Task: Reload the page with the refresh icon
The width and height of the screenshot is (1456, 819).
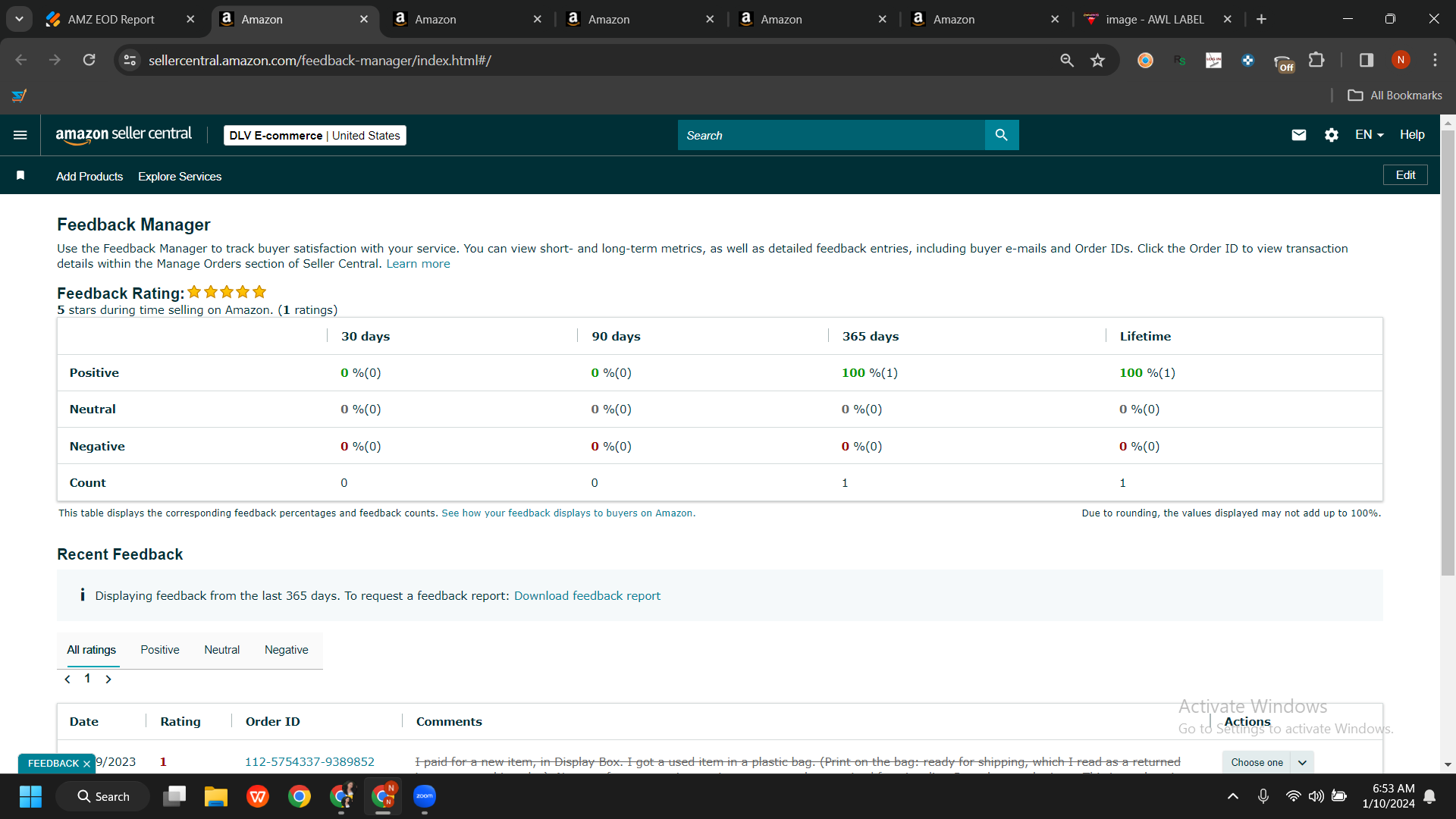Action: tap(89, 60)
